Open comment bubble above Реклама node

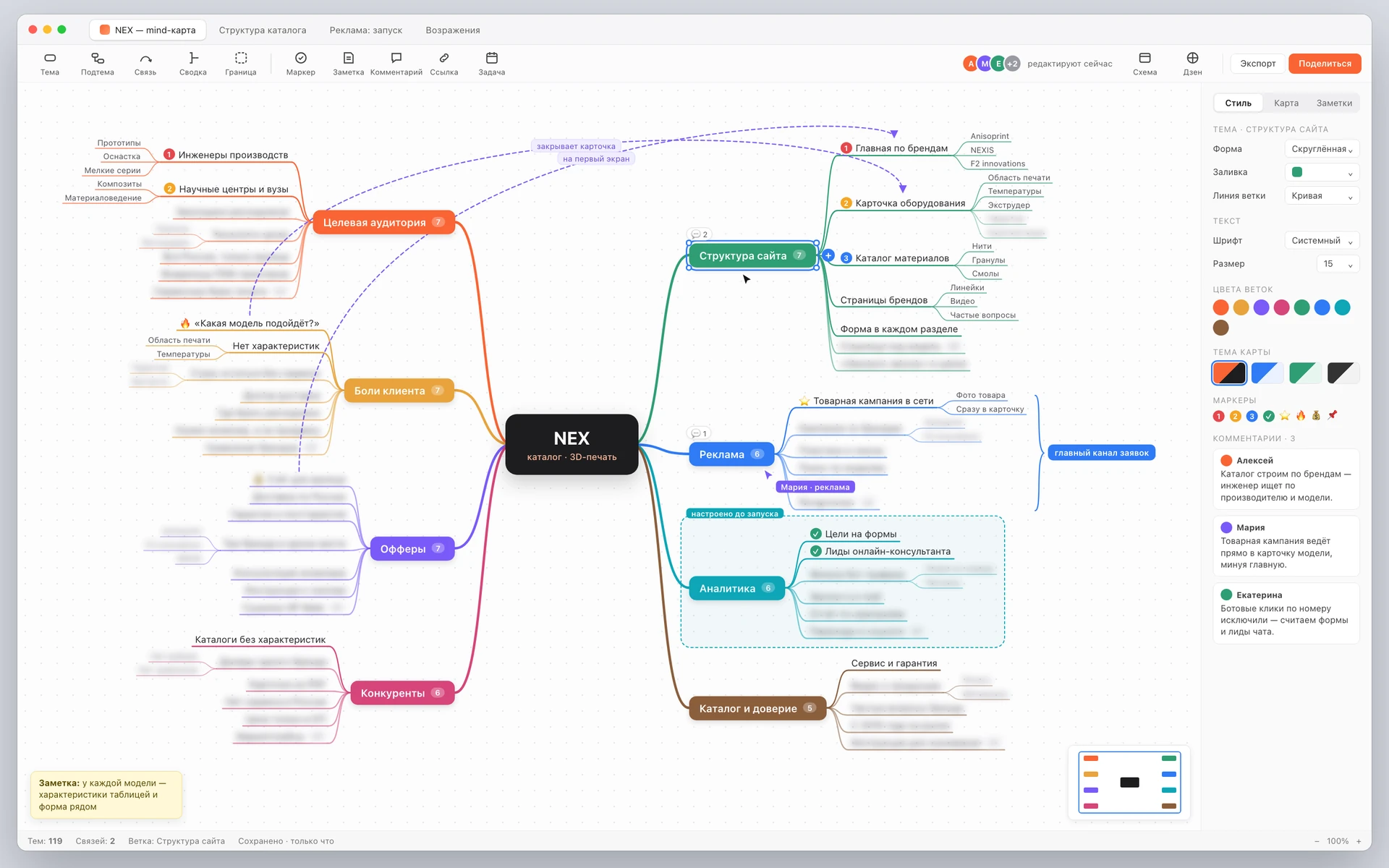click(699, 433)
